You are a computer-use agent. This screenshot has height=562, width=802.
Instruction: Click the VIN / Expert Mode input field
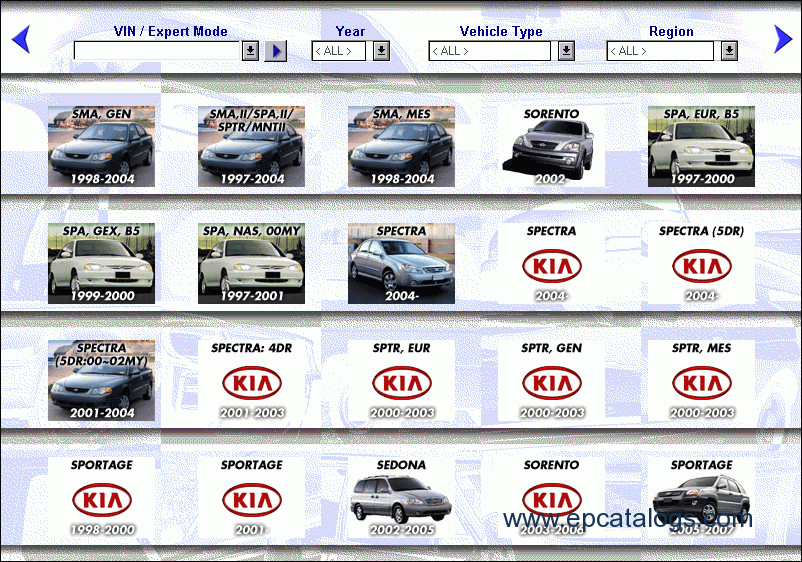coord(157,51)
